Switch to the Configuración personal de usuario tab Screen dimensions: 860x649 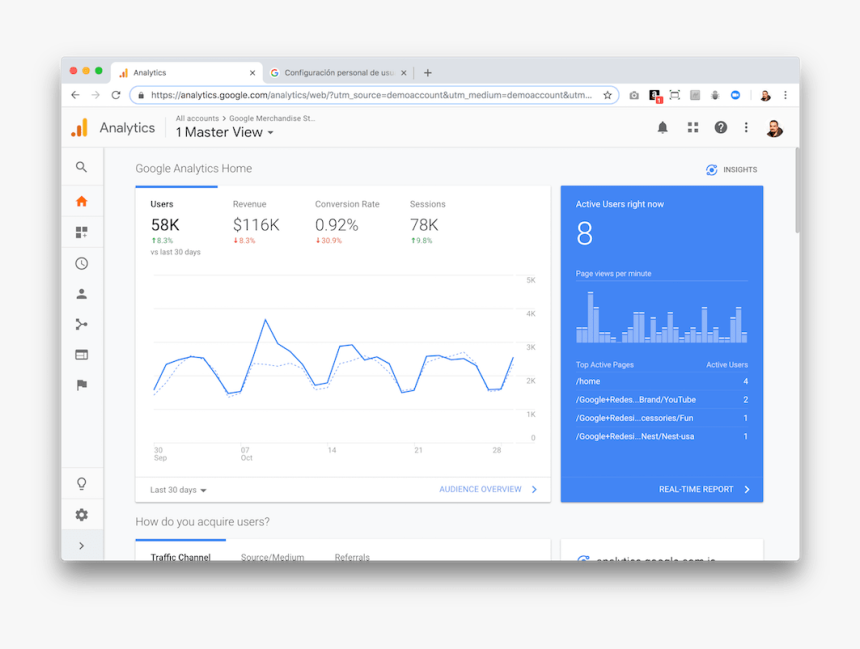point(339,72)
